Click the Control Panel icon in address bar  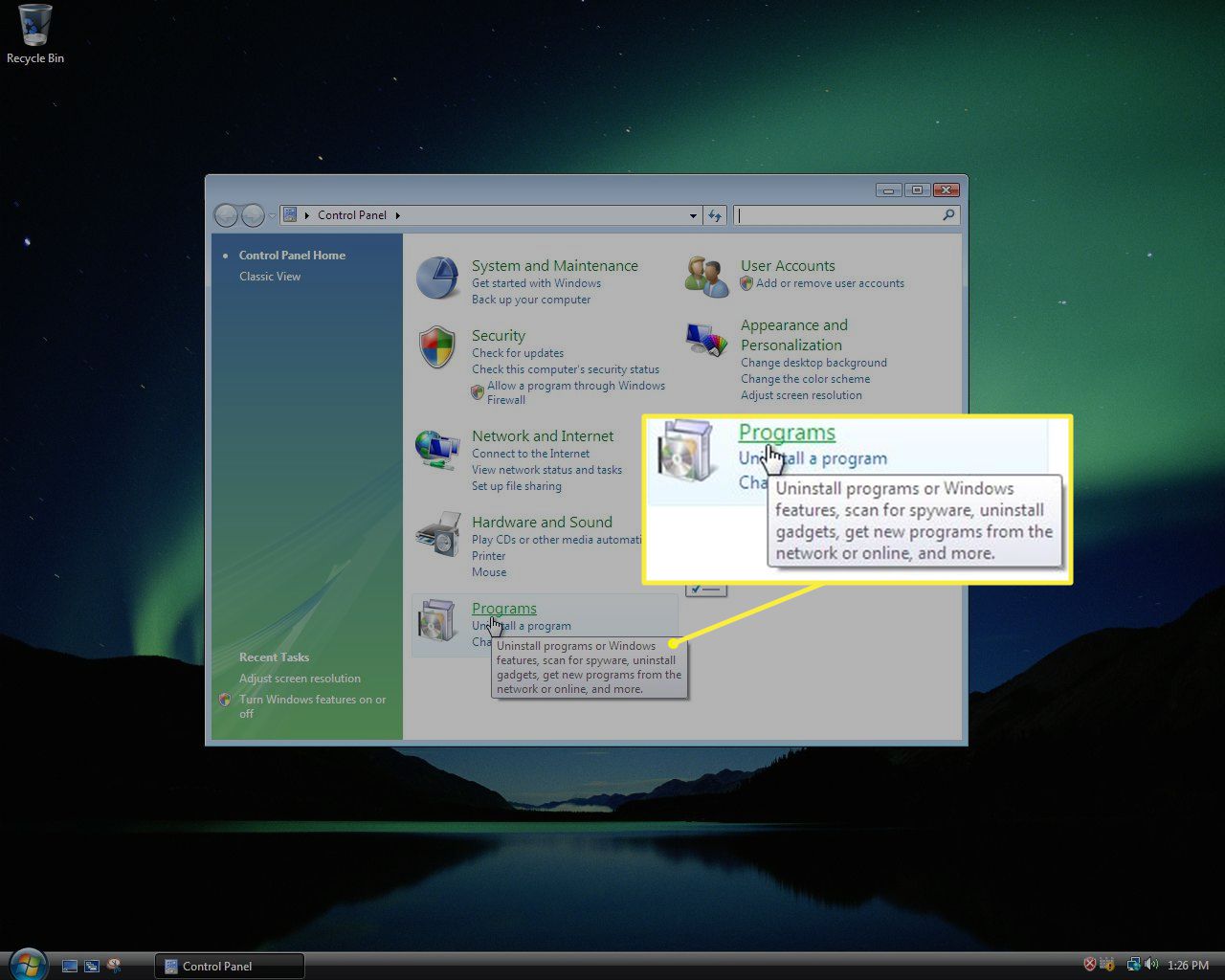pos(290,215)
